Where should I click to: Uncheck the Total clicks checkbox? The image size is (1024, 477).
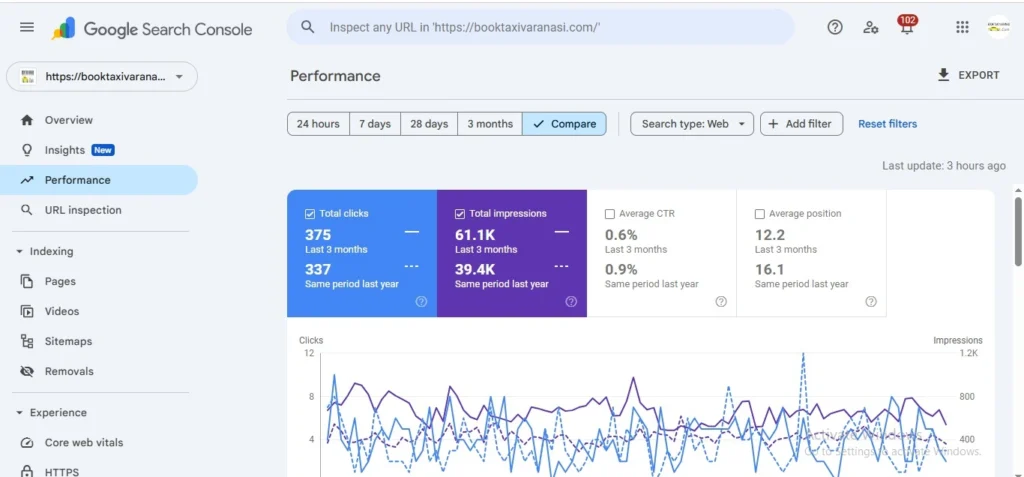[x=310, y=214]
